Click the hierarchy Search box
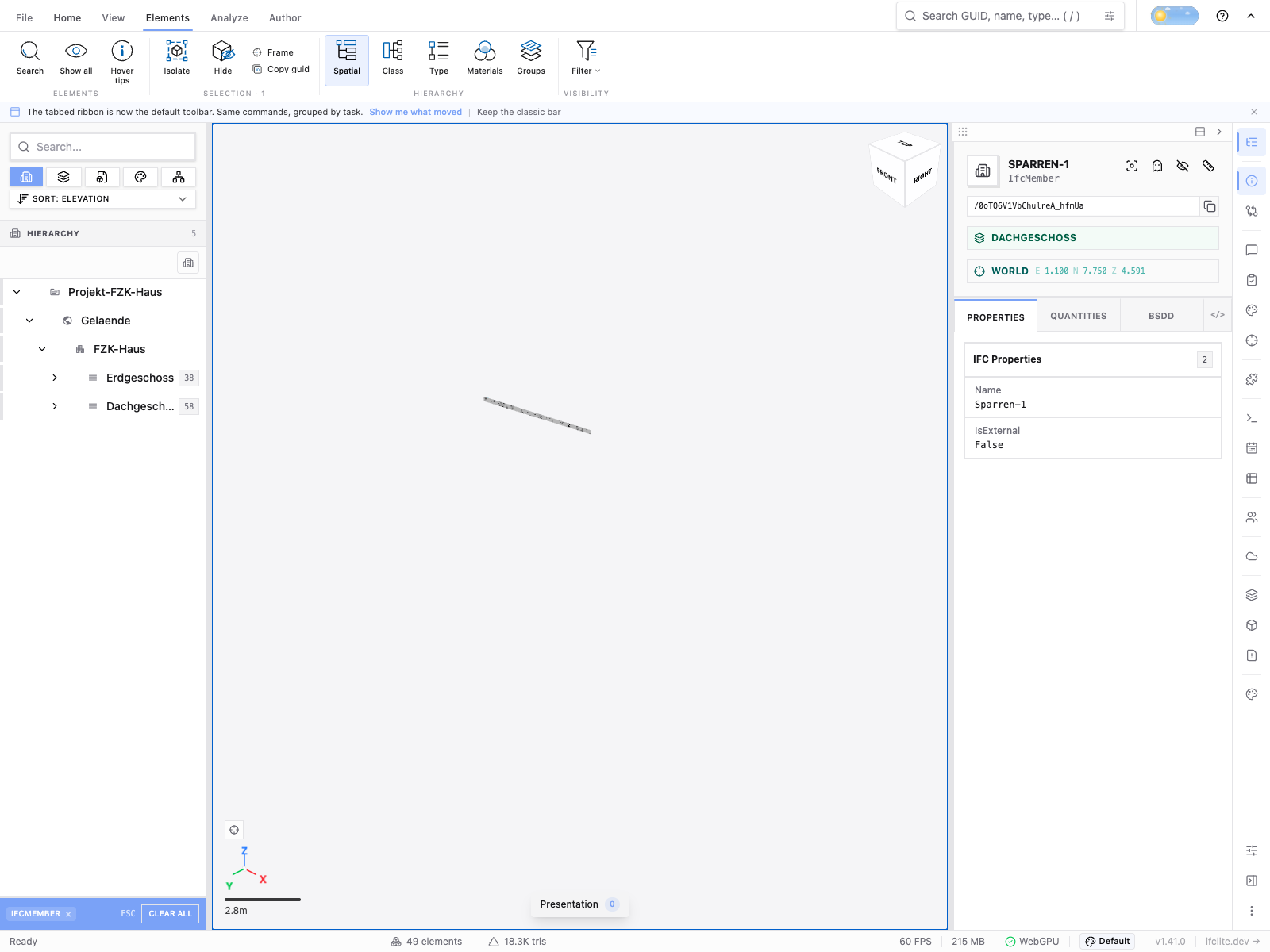The image size is (1270, 952). pyautogui.click(x=102, y=147)
